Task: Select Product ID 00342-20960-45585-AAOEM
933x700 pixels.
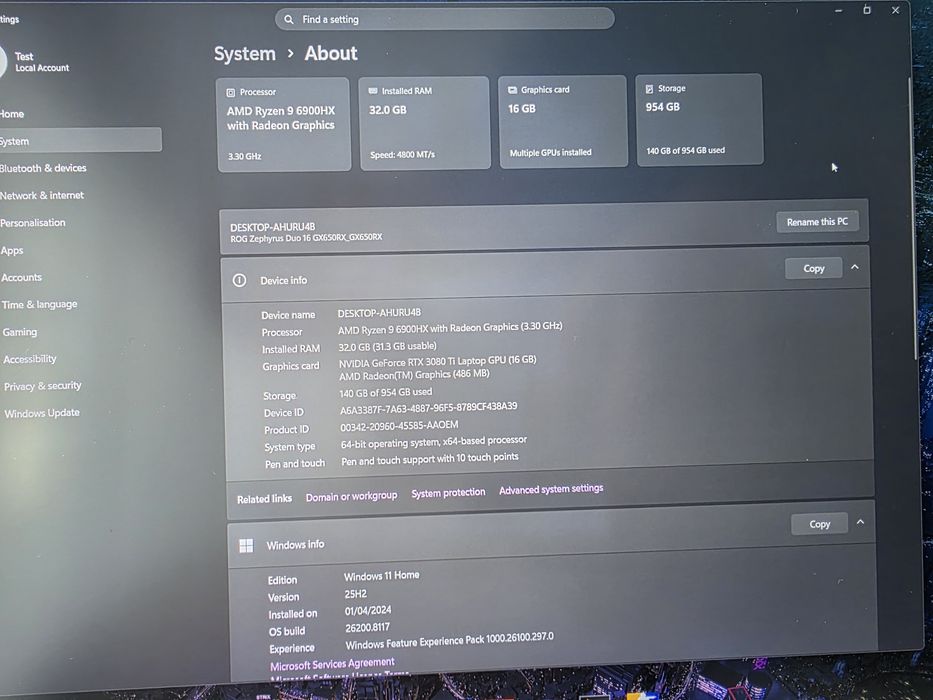Action: click(x=399, y=426)
